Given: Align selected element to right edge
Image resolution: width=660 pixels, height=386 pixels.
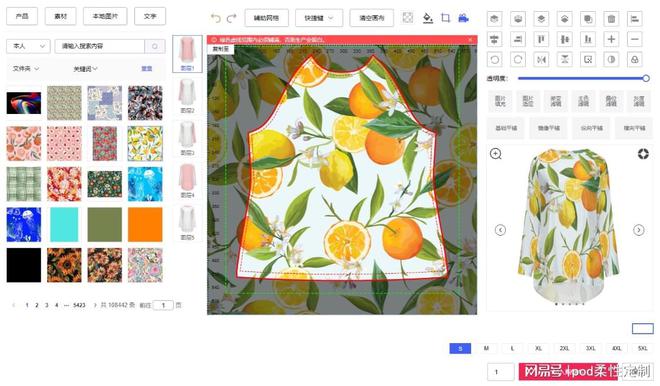Looking at the screenshot, I should coord(518,39).
